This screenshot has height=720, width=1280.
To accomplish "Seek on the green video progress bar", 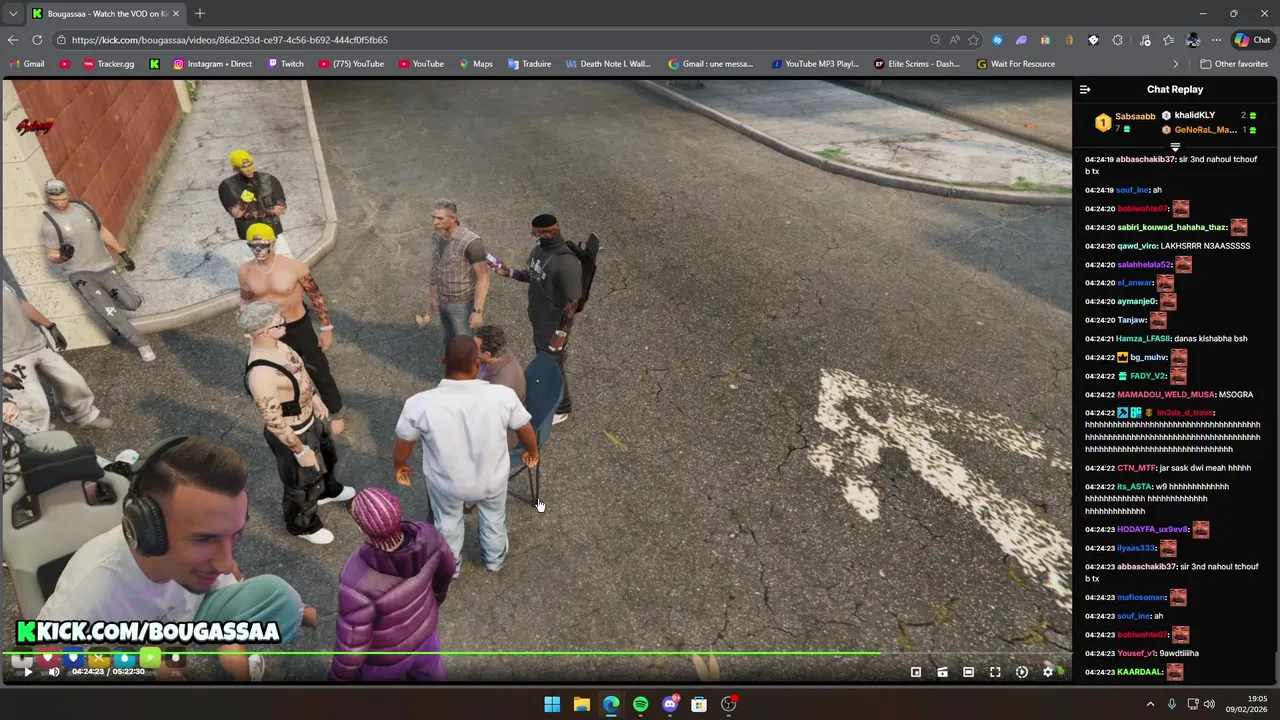I will [x=536, y=654].
